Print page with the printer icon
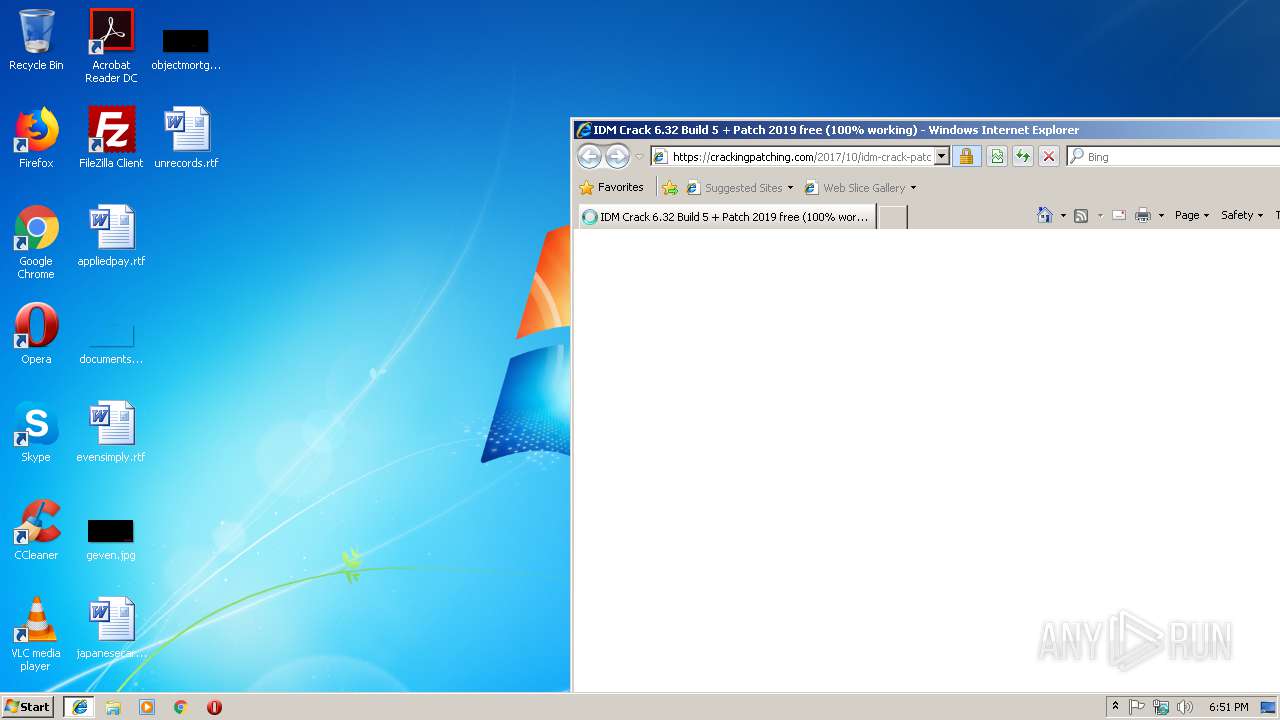This screenshot has width=1280, height=720. pyautogui.click(x=1143, y=215)
